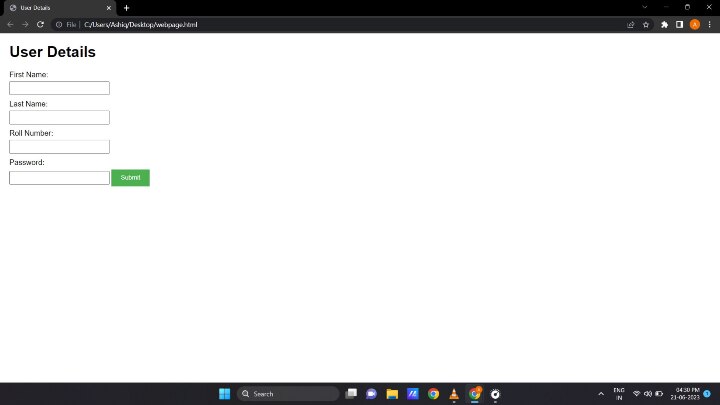Screen dimensions: 720x405
Task: Change the ENG IN input language
Action: 619,394
